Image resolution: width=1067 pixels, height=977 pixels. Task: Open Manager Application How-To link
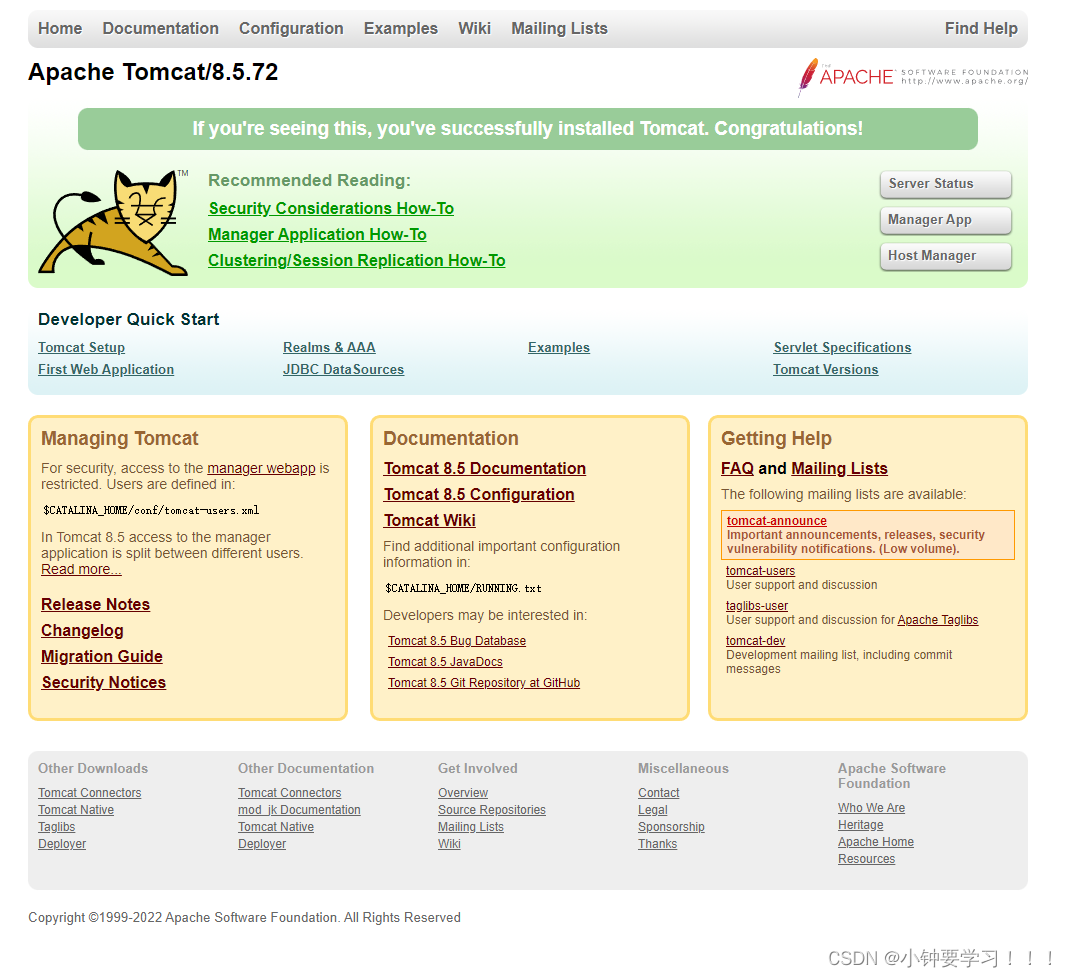(317, 235)
